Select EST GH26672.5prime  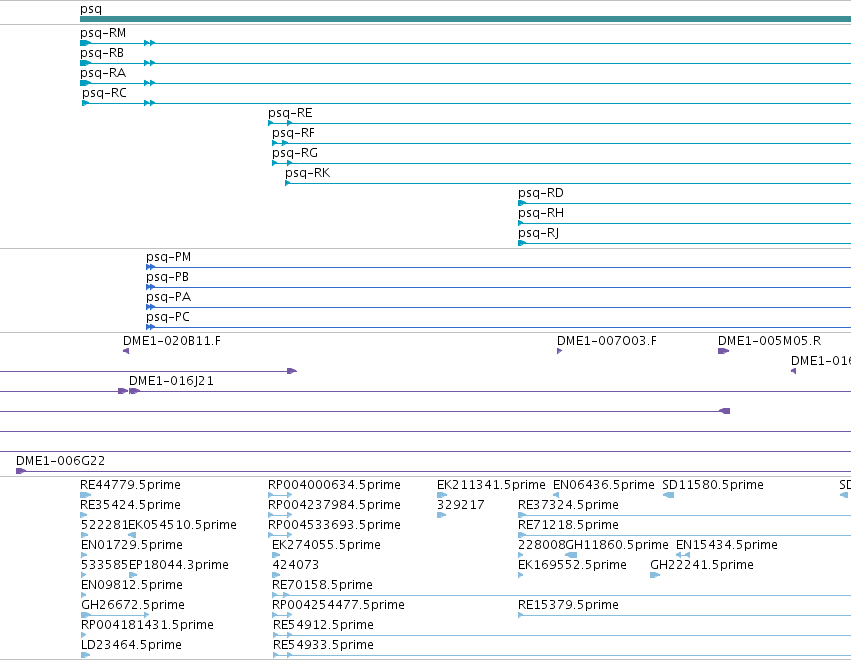tap(133, 605)
